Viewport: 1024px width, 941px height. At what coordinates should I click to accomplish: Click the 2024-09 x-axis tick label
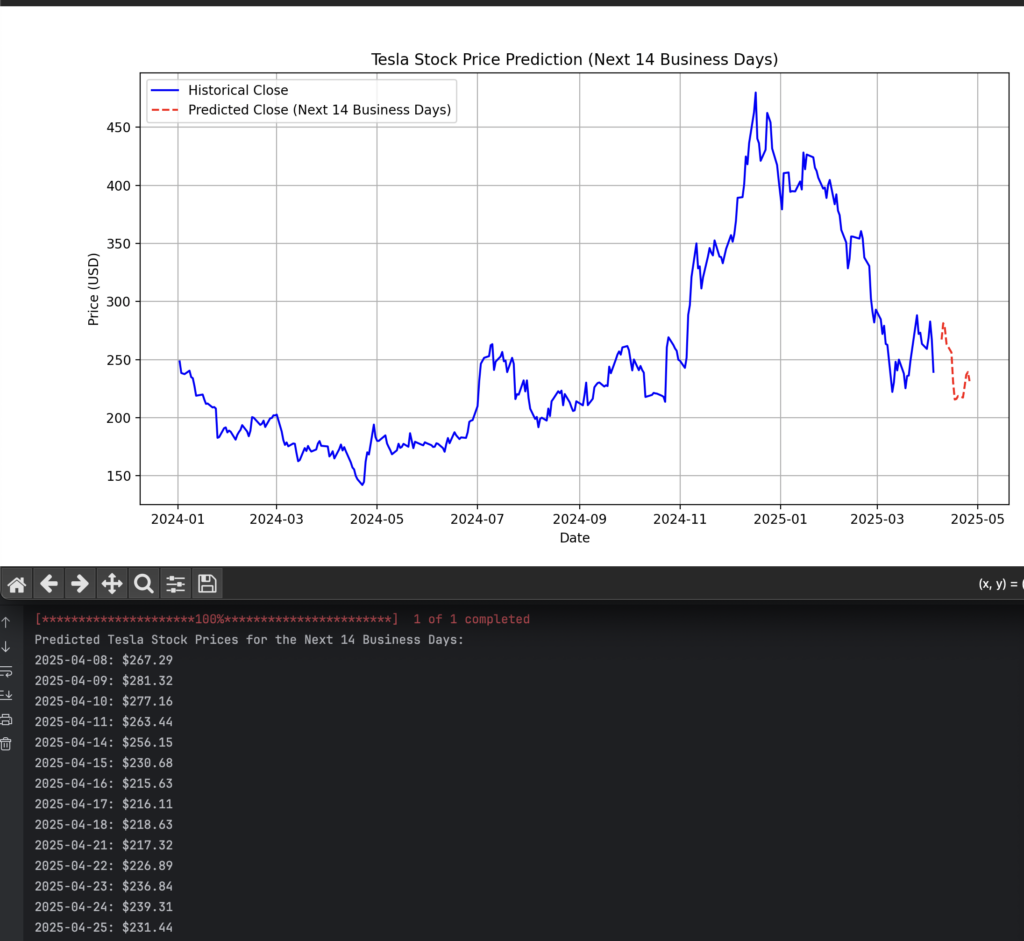pos(579,519)
